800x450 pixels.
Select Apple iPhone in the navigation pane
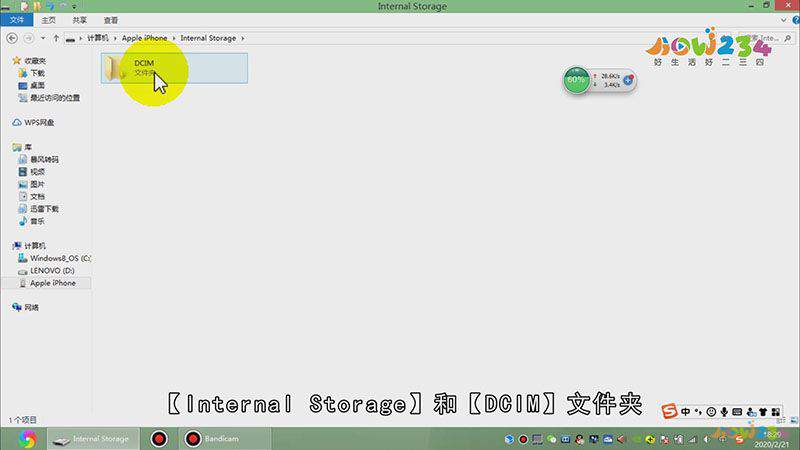[53, 283]
